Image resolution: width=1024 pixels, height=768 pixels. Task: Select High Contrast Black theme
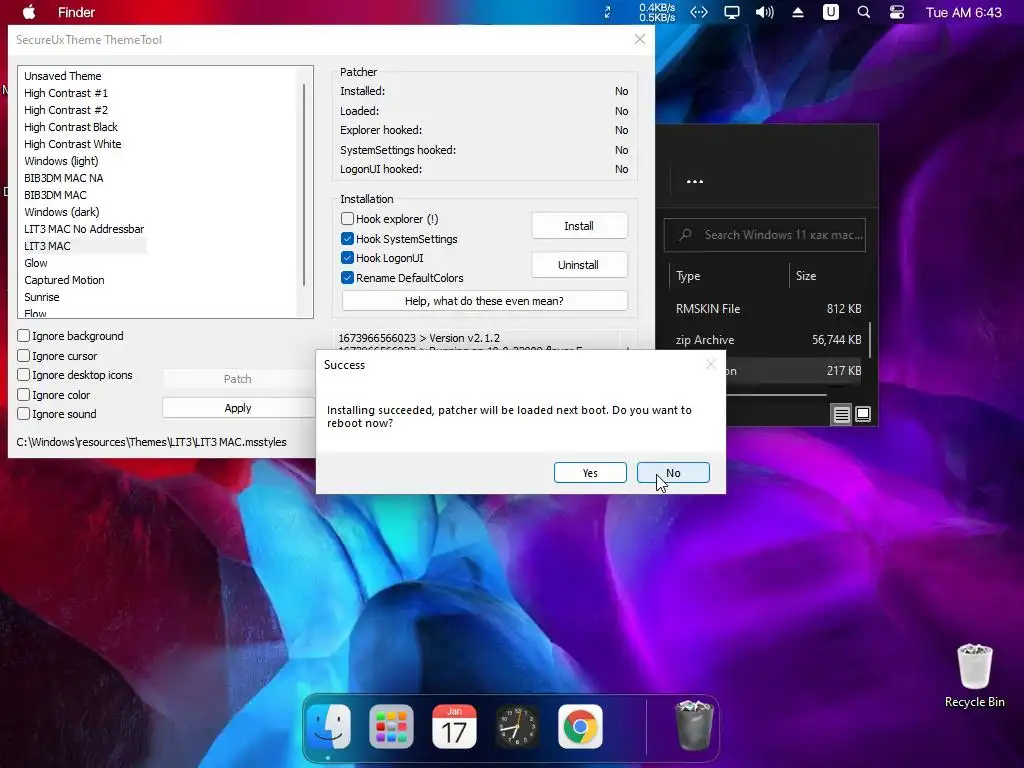pyautogui.click(x=71, y=127)
